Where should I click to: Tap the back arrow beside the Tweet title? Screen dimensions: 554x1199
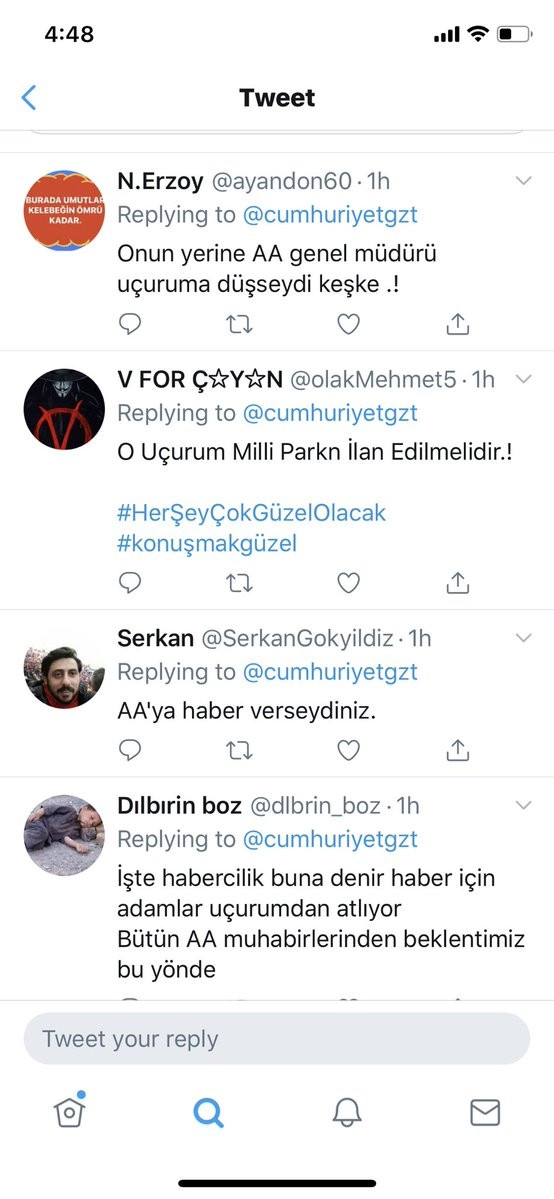coord(29,98)
